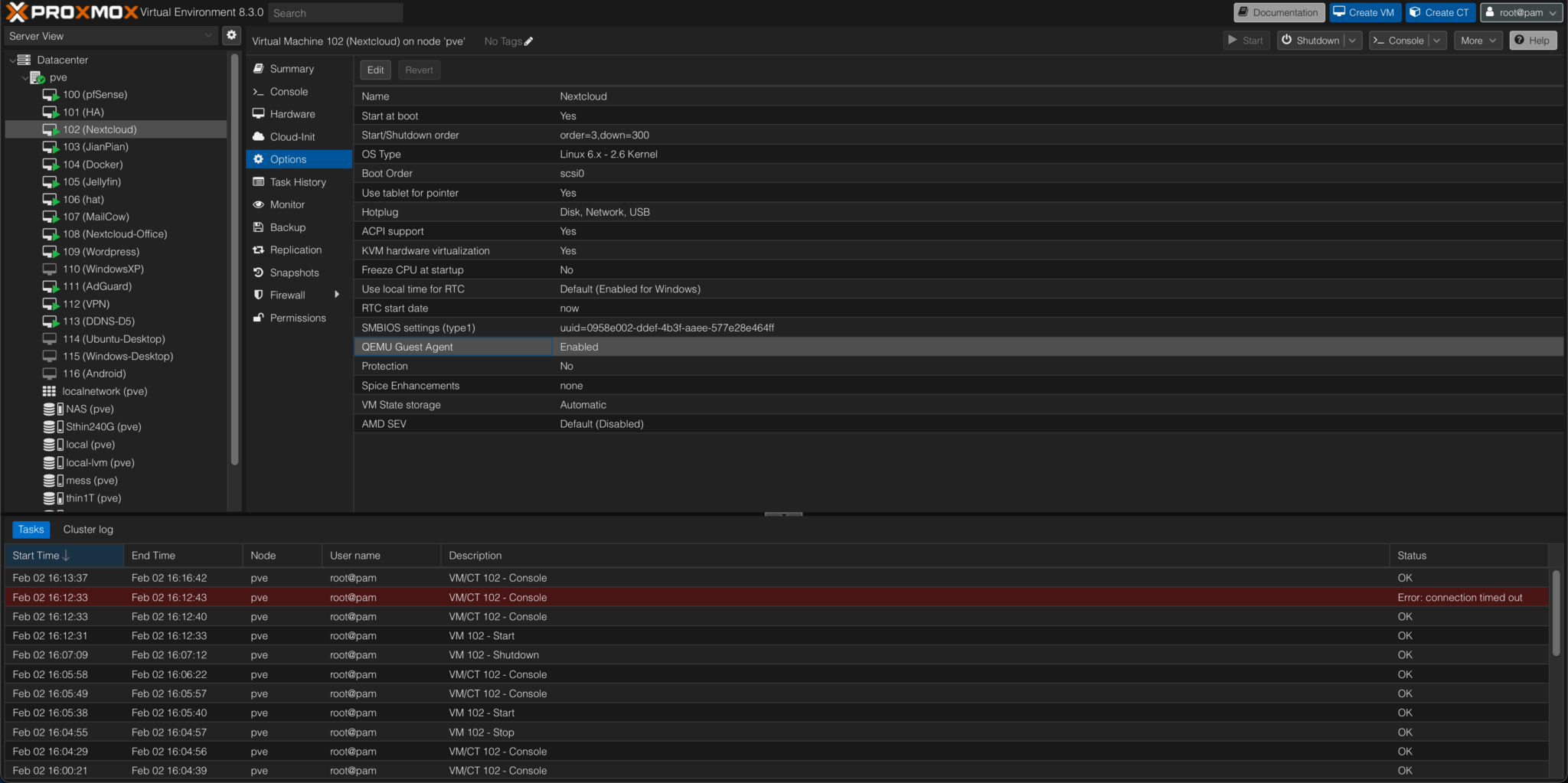Open the root@pam user menu
This screenshot has width=1568, height=783.
click(1521, 12)
